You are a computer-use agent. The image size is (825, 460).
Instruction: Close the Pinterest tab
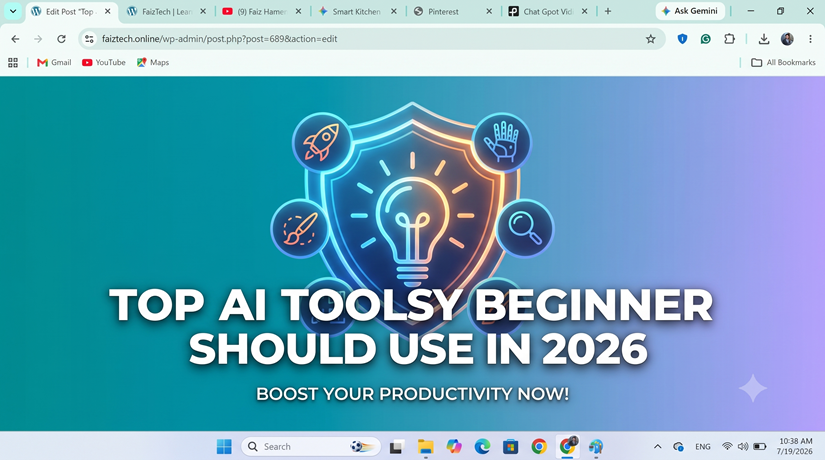pos(489,12)
